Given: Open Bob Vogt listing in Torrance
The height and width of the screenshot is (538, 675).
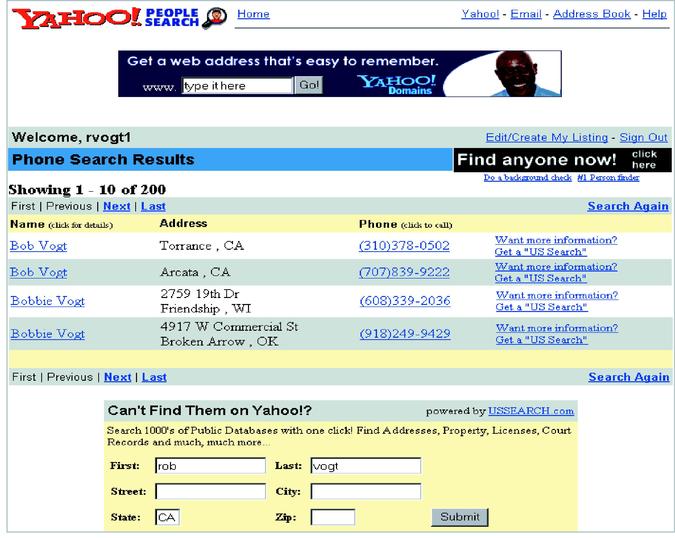Looking at the screenshot, I should 38,245.
